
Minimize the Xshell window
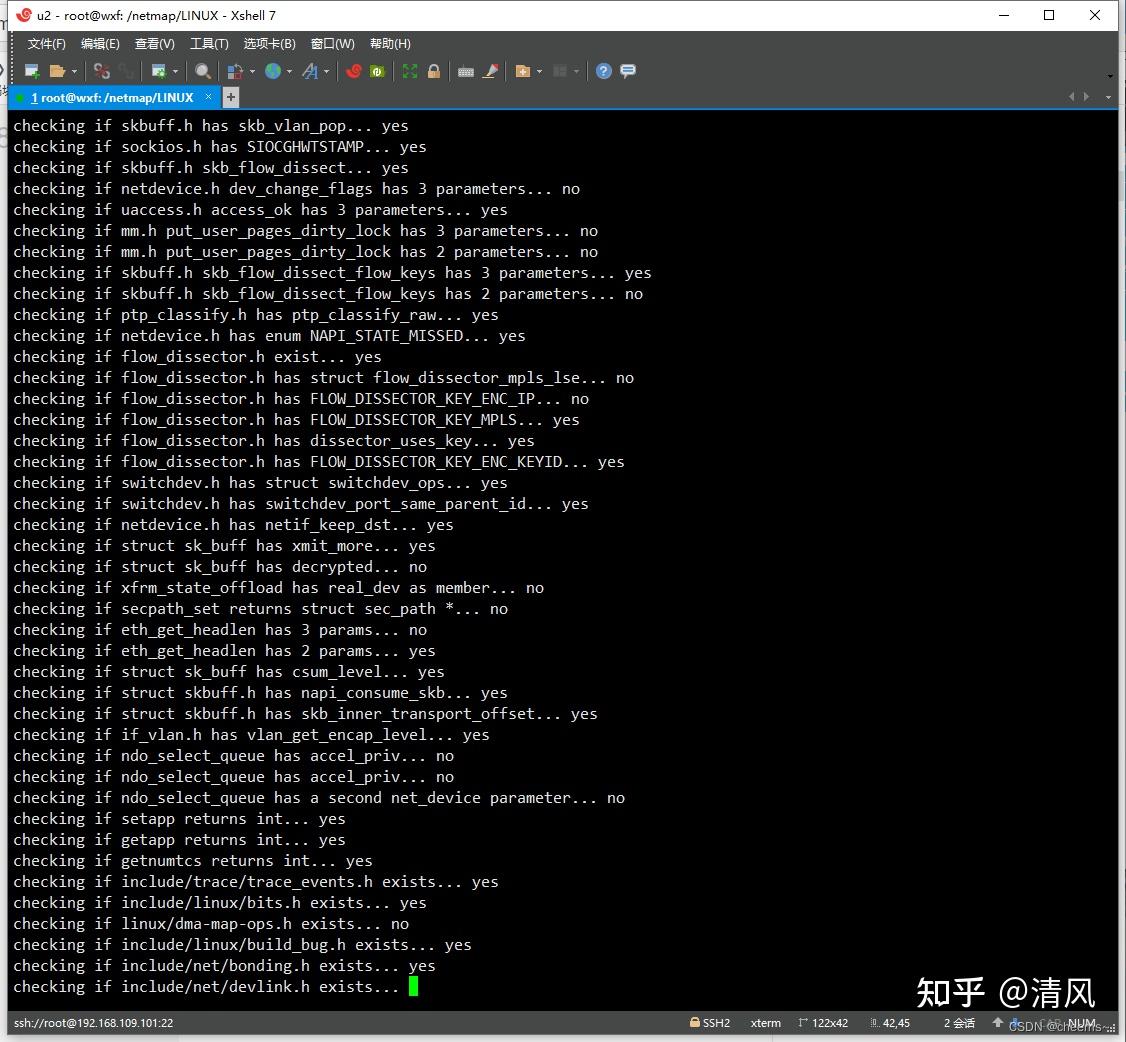1004,15
